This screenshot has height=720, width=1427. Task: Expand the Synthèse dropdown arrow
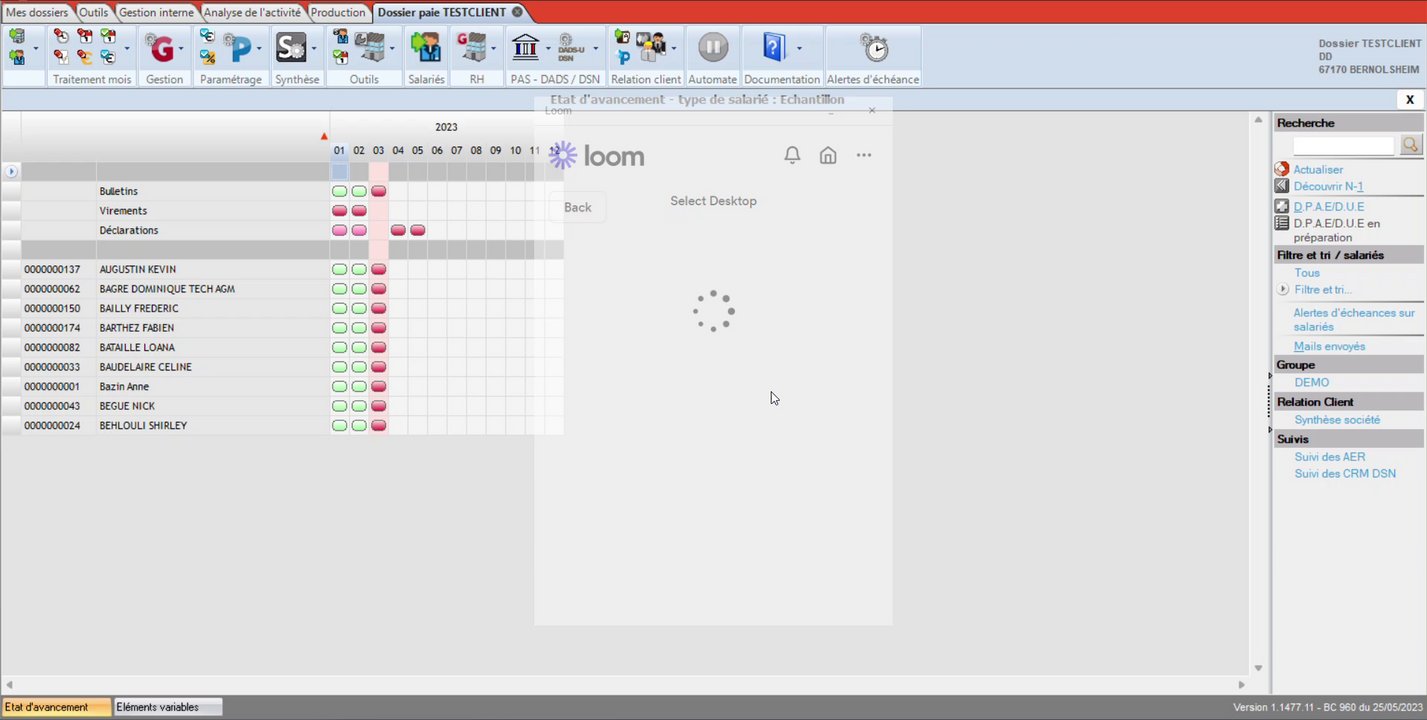point(313,48)
